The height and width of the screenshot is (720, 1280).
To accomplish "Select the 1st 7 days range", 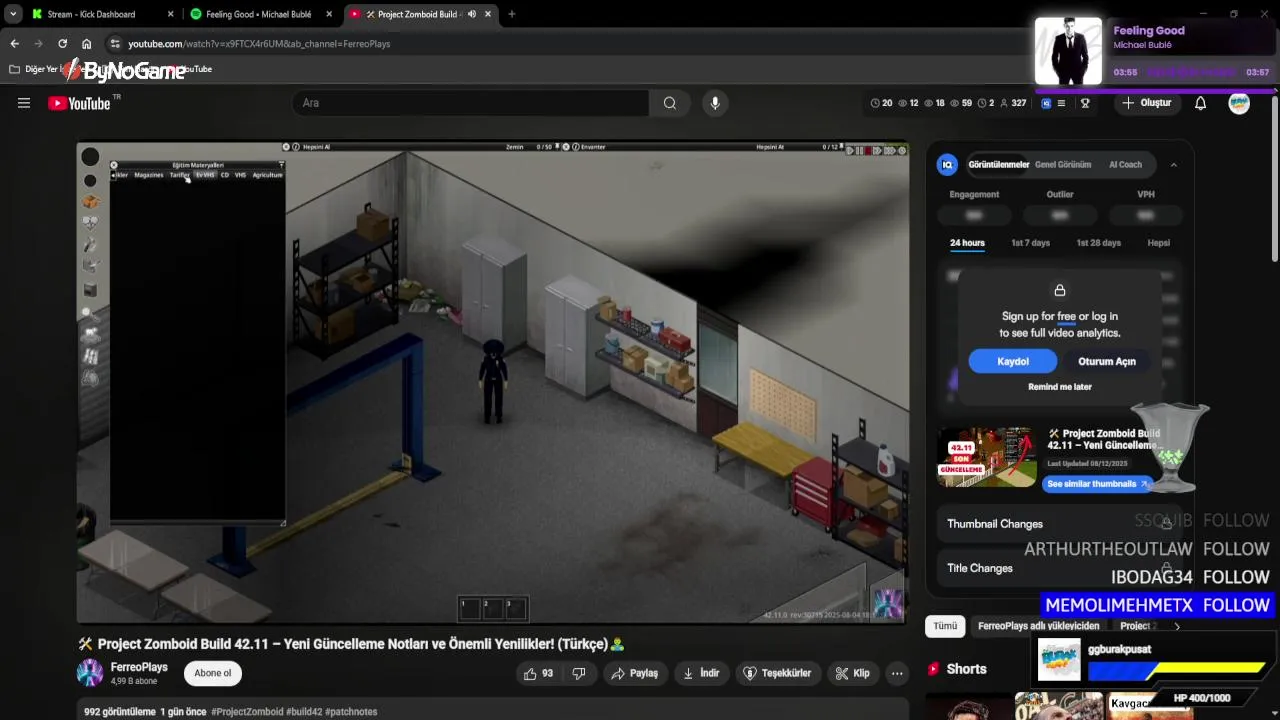I will pyautogui.click(x=1030, y=243).
